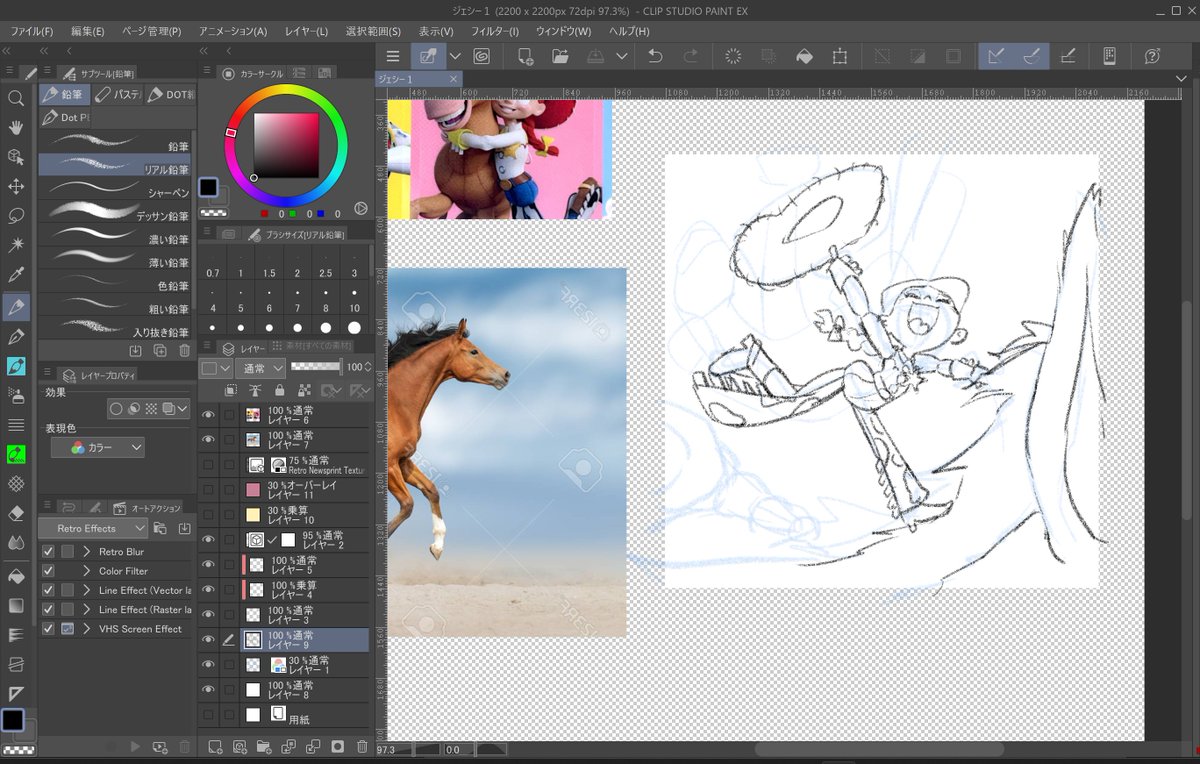Open the 編集(E) menu
The width and height of the screenshot is (1200, 764).
pyautogui.click(x=87, y=32)
